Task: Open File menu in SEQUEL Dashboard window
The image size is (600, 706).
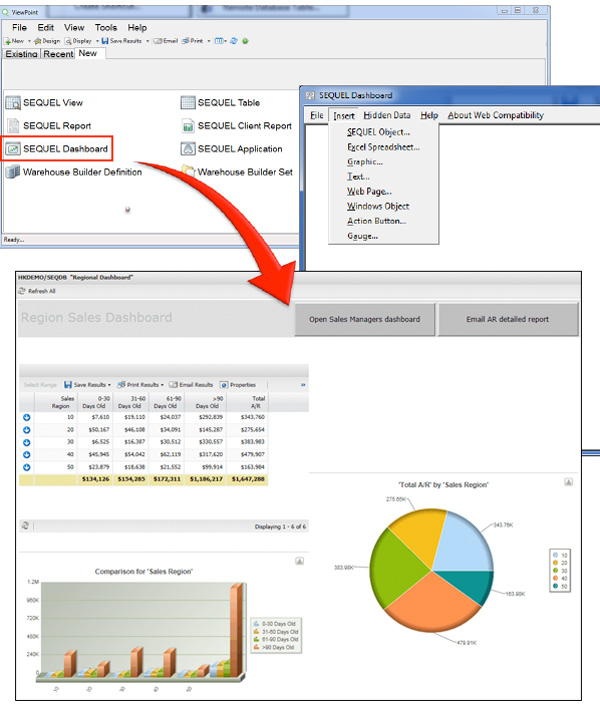Action: [x=317, y=115]
